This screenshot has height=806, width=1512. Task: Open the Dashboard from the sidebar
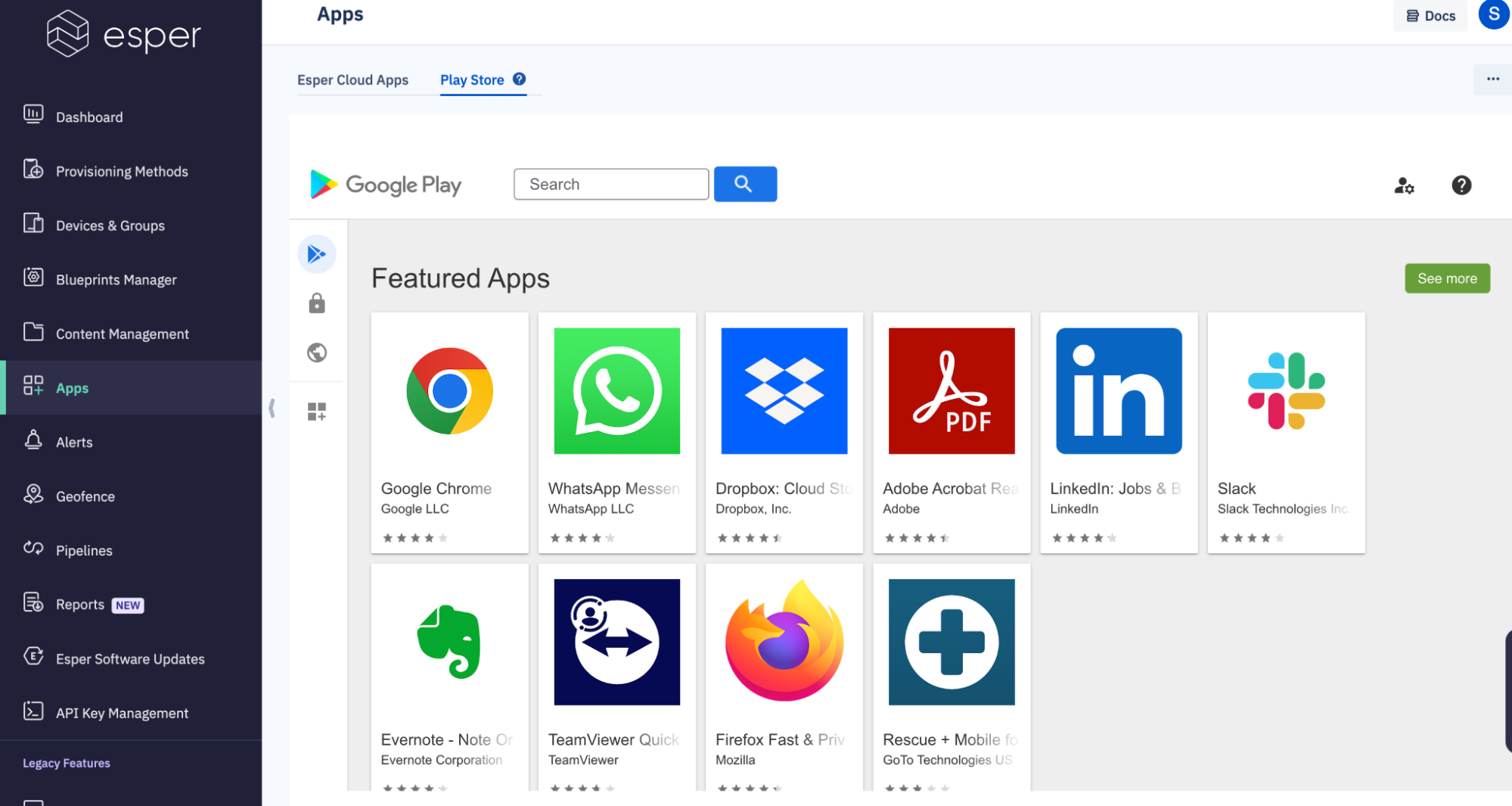[x=89, y=117]
